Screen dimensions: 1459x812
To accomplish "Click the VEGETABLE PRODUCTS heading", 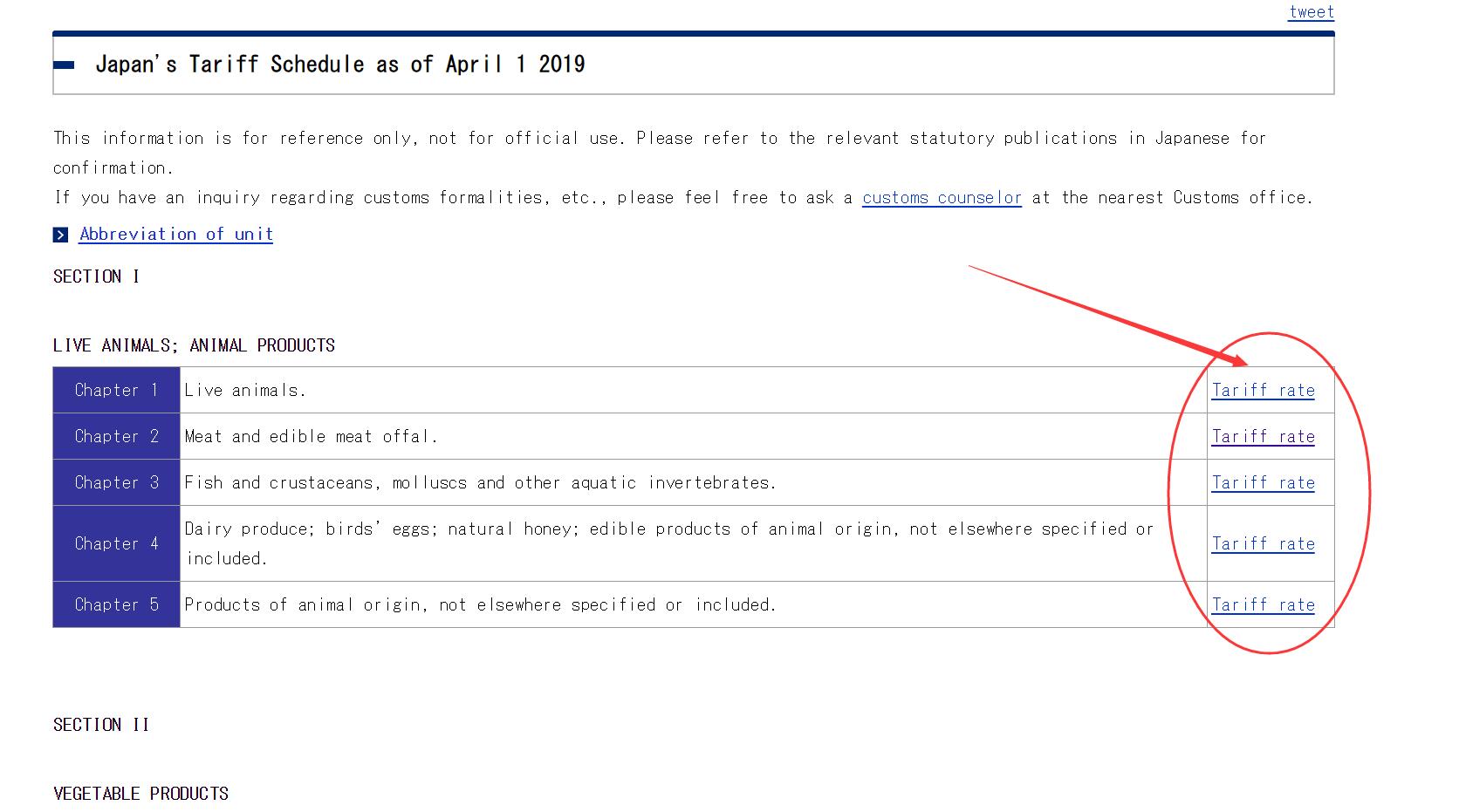I will click(x=140, y=794).
